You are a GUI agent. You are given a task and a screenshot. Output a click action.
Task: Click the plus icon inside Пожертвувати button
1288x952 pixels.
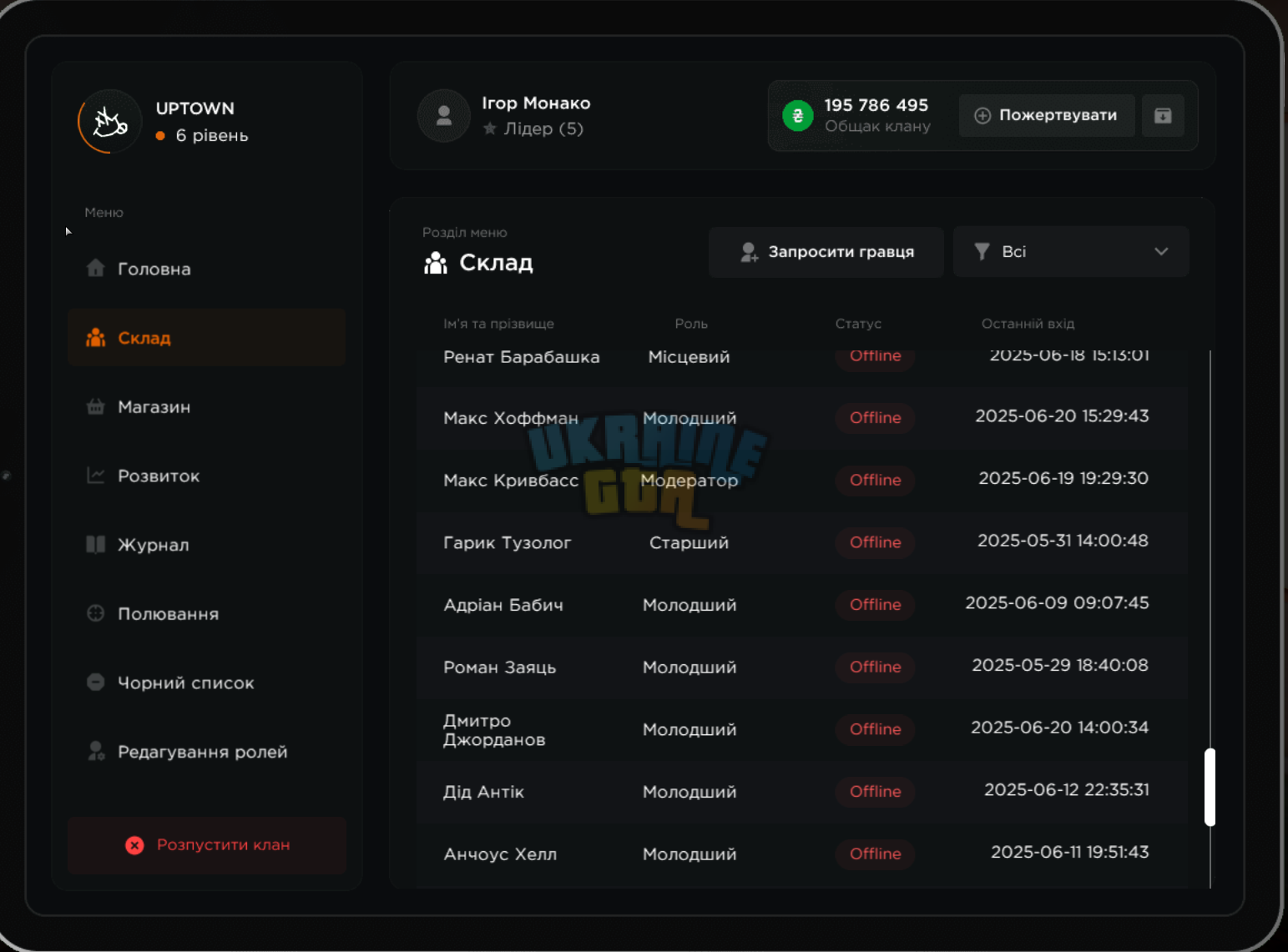[982, 115]
